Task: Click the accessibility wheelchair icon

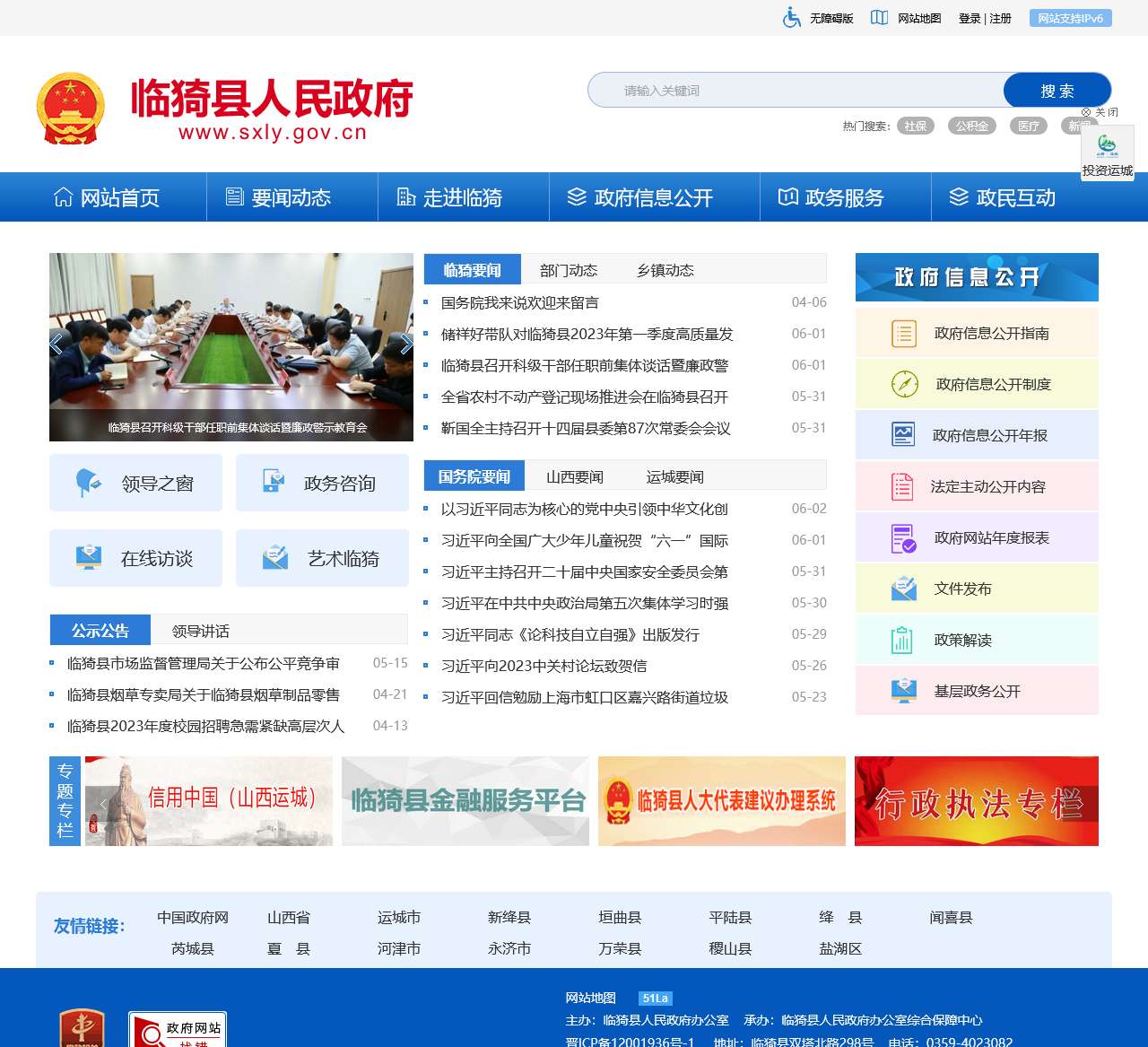Action: (x=791, y=18)
